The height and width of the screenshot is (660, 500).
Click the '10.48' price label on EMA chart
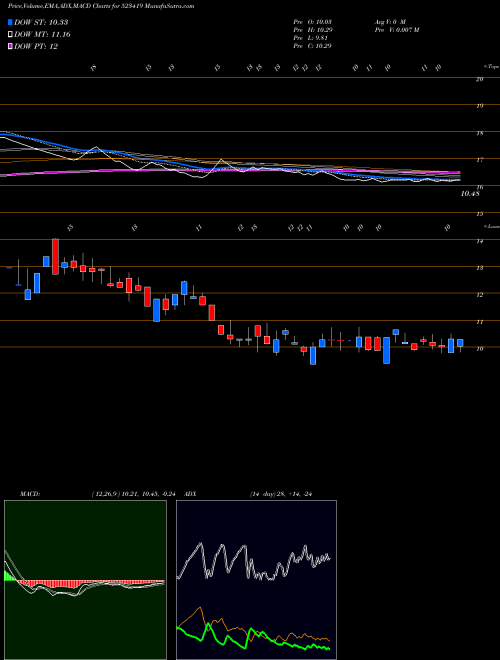tap(470, 194)
